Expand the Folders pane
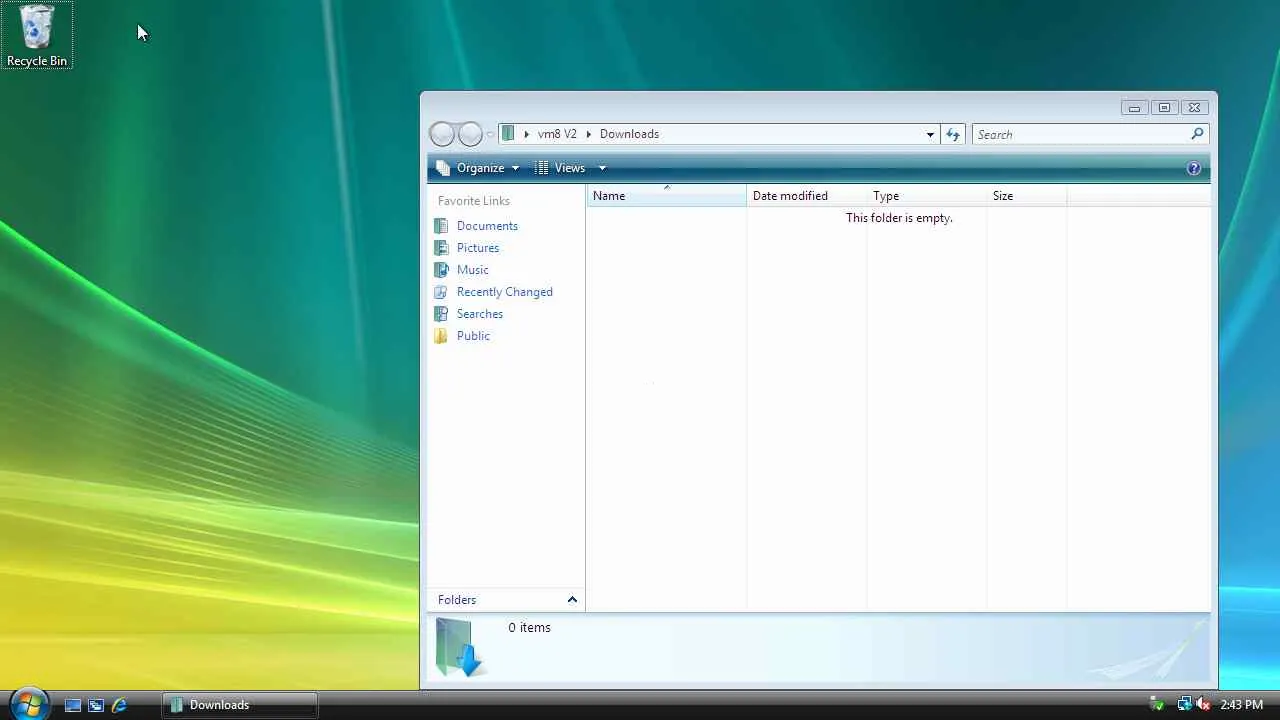Image resolution: width=1280 pixels, height=720 pixels. 506,600
